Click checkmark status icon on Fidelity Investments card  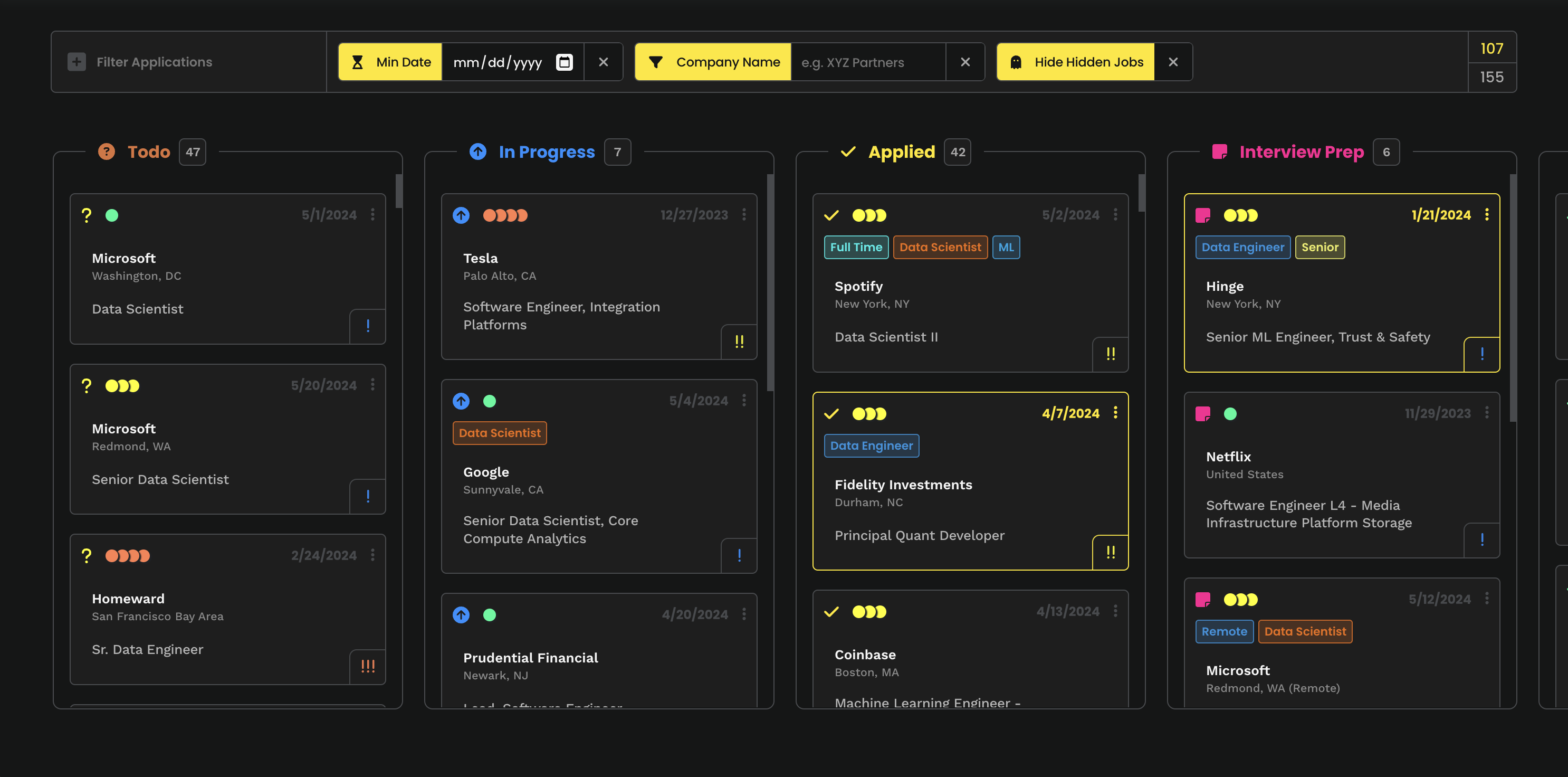[831, 413]
